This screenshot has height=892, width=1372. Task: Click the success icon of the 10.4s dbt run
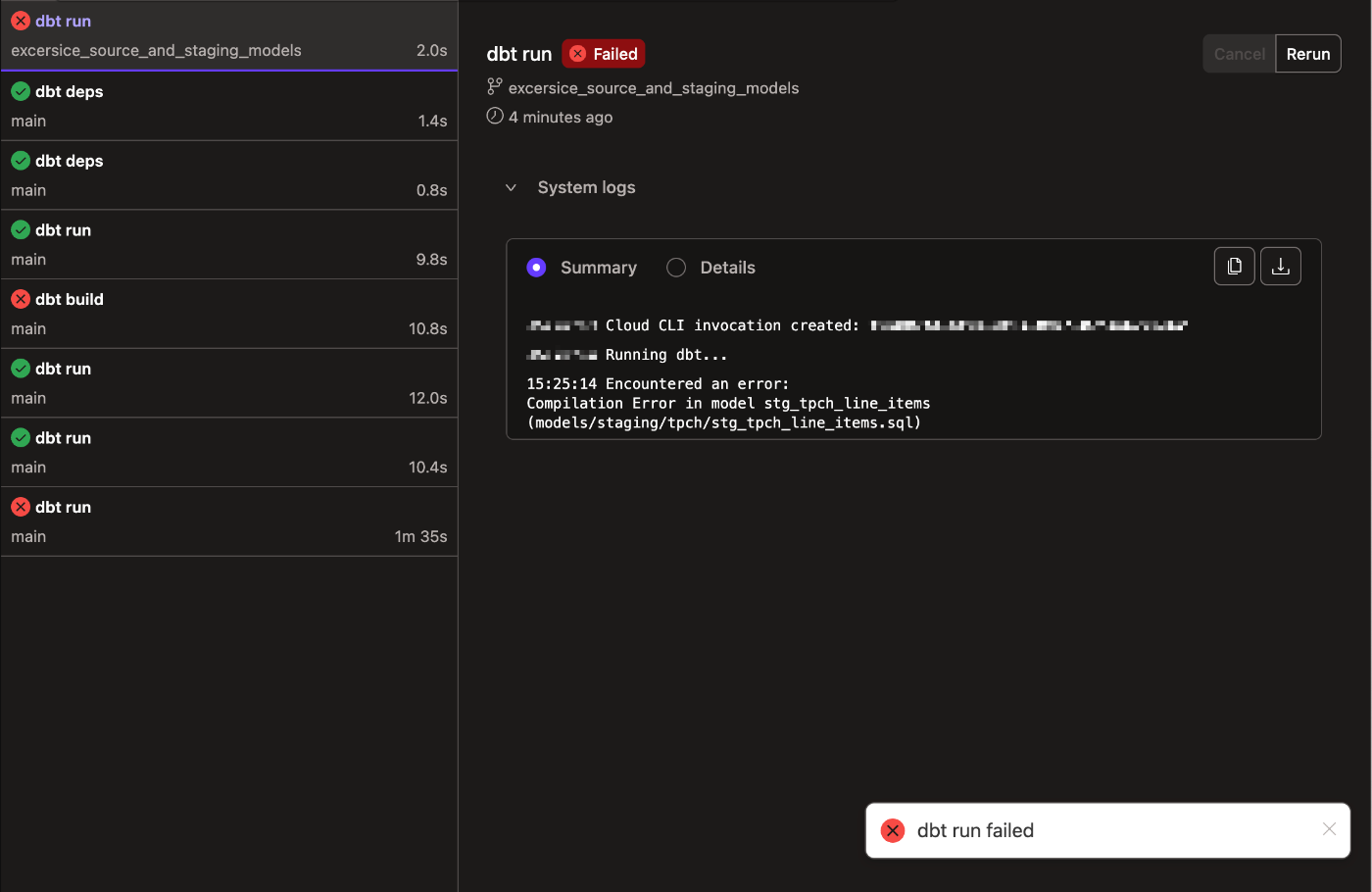click(21, 437)
